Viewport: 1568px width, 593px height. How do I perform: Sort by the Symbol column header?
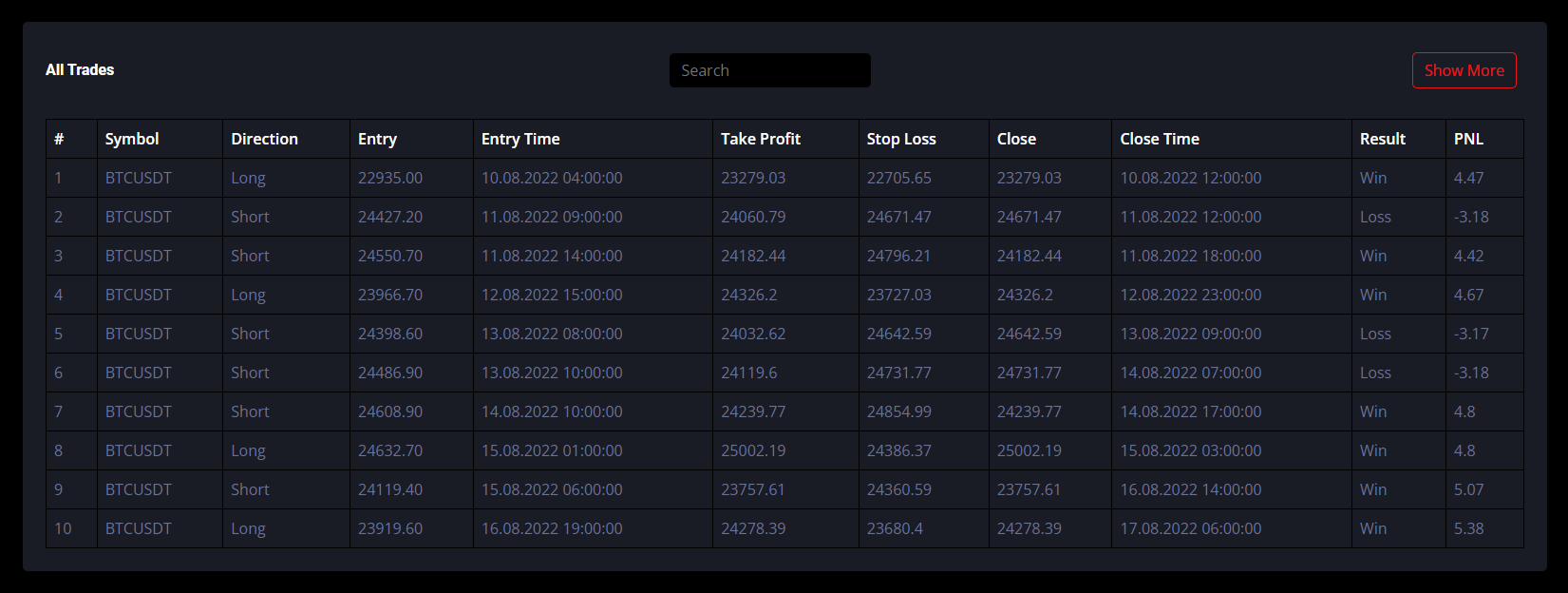(132, 139)
